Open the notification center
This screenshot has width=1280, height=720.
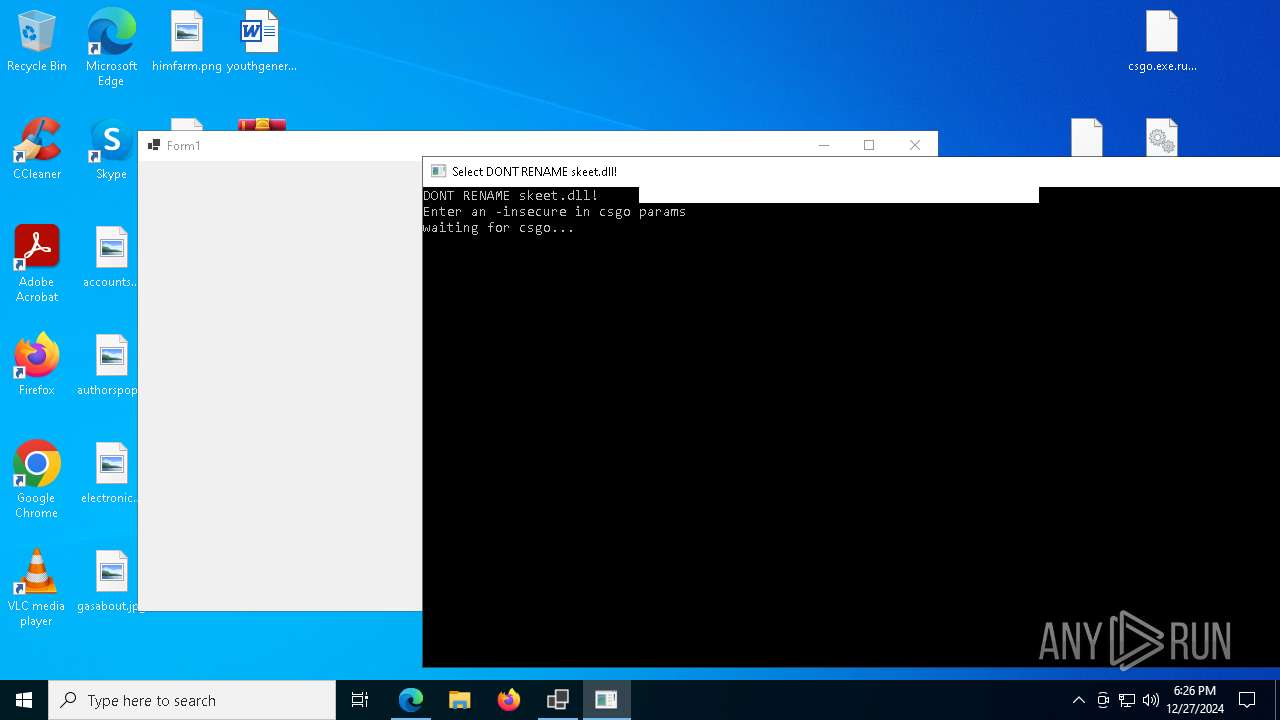point(1247,700)
